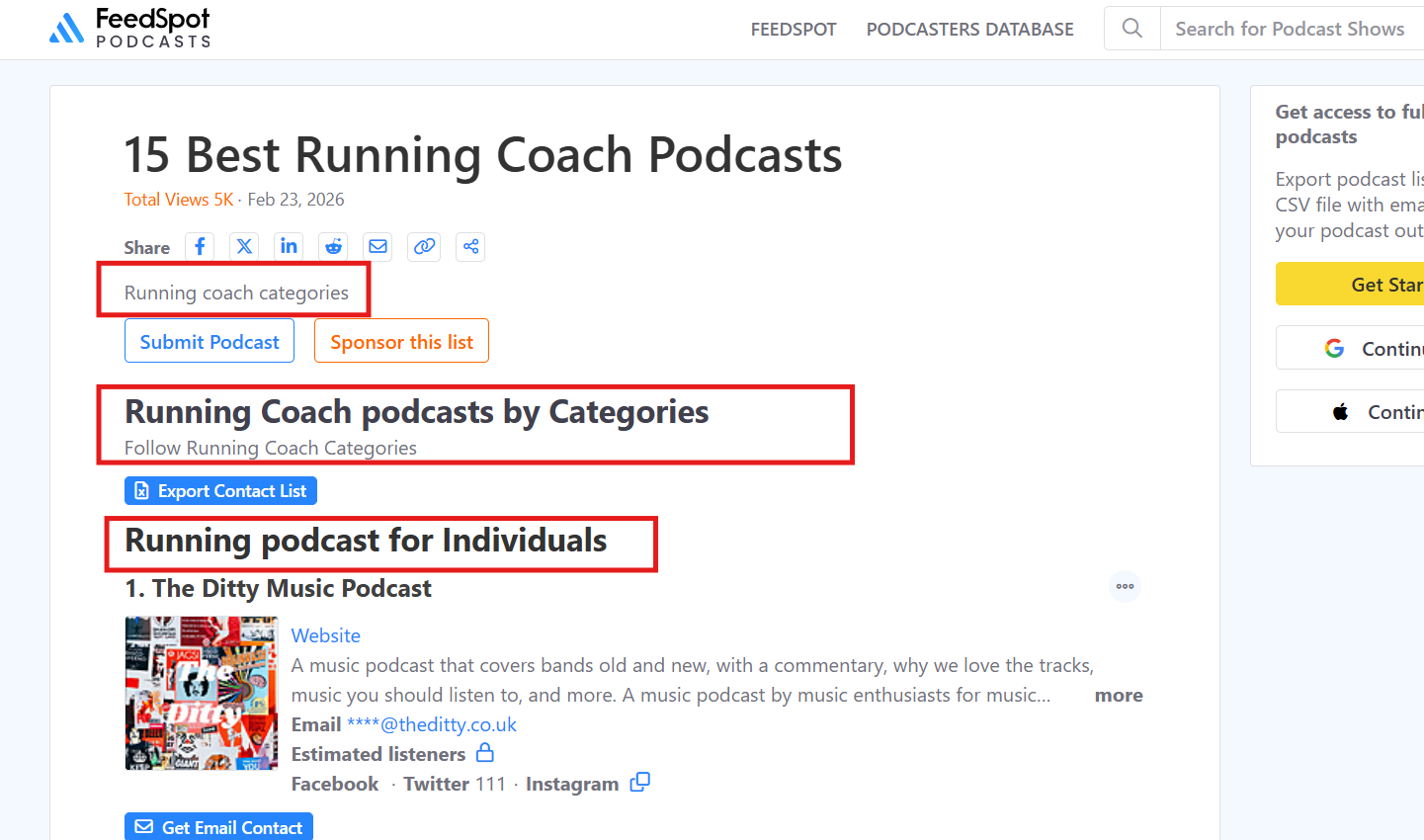Open the FeedSpot Podcasts logo
Screen dimensions: 1424x840
coord(129,28)
